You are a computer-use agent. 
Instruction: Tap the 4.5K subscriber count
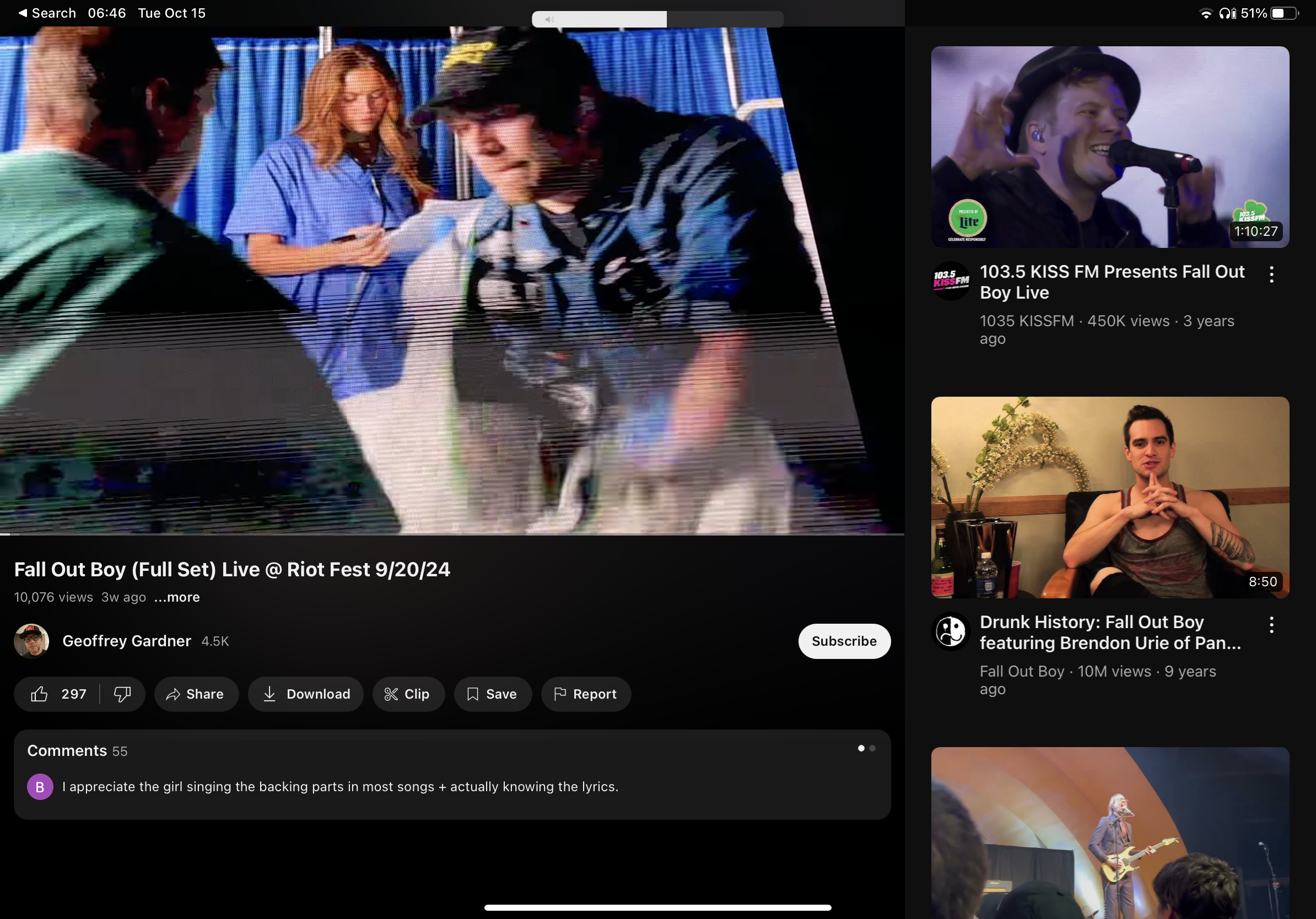click(x=215, y=641)
